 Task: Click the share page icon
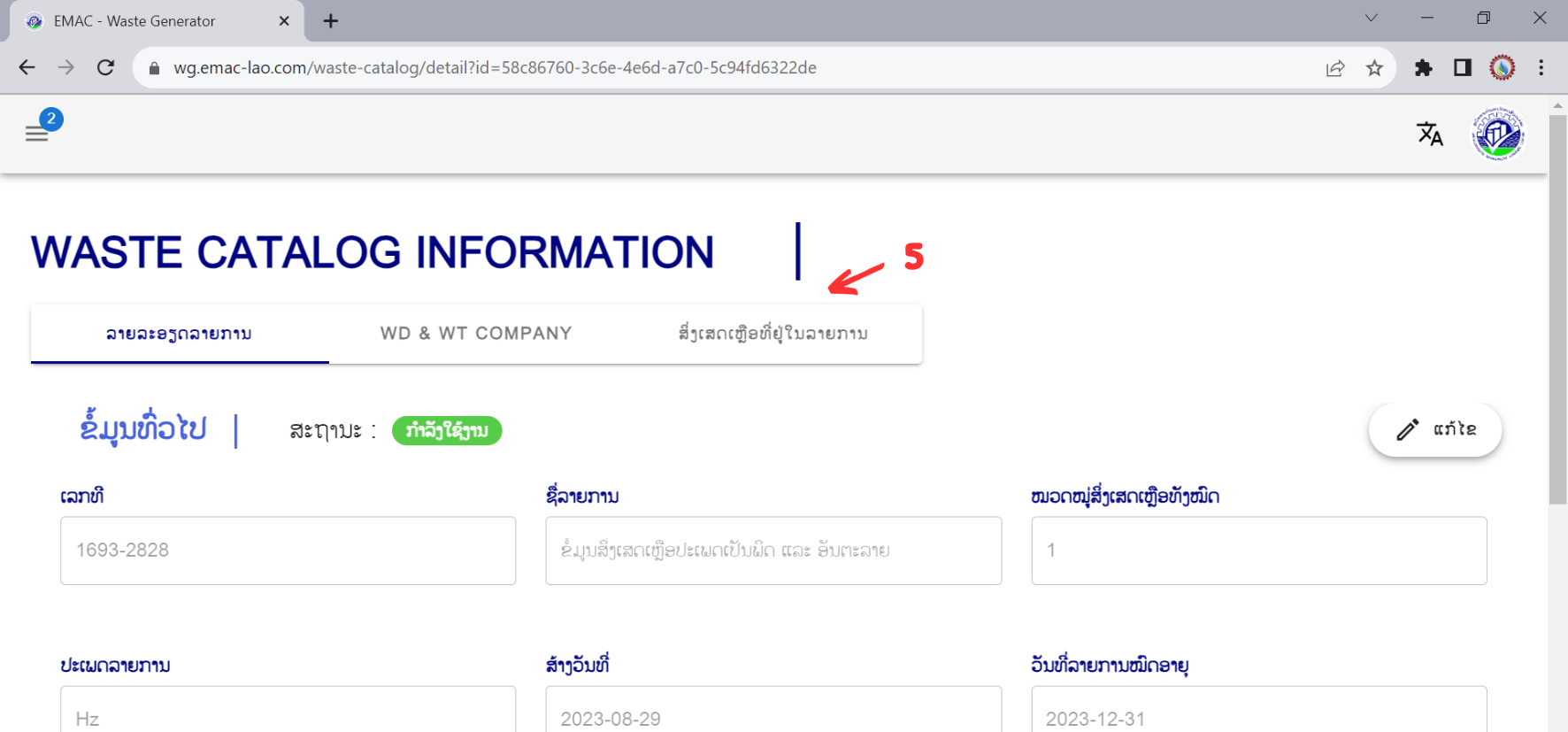(1335, 68)
